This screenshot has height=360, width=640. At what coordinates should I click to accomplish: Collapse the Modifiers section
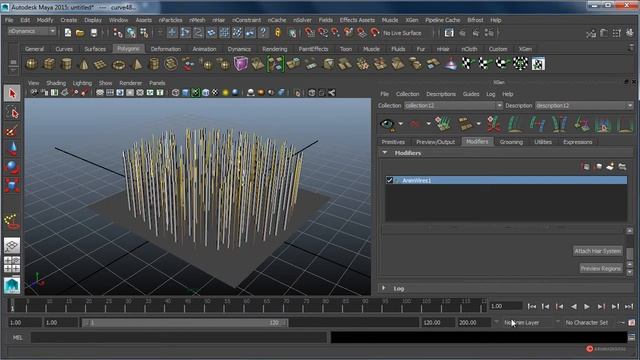384,153
